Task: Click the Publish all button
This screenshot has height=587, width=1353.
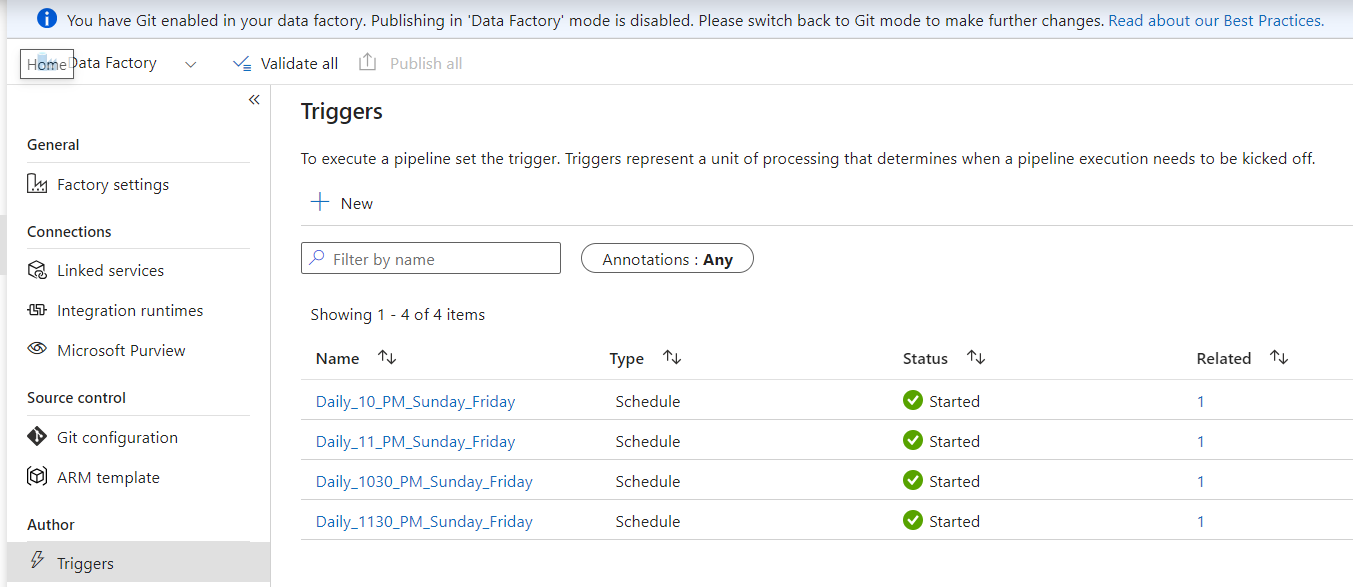Action: (x=411, y=63)
